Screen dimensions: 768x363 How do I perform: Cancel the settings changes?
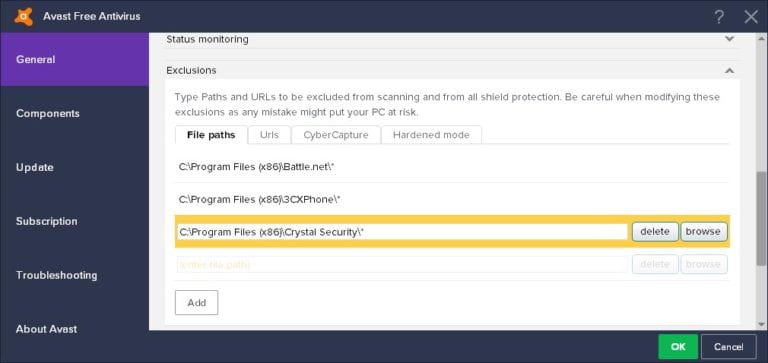point(728,346)
